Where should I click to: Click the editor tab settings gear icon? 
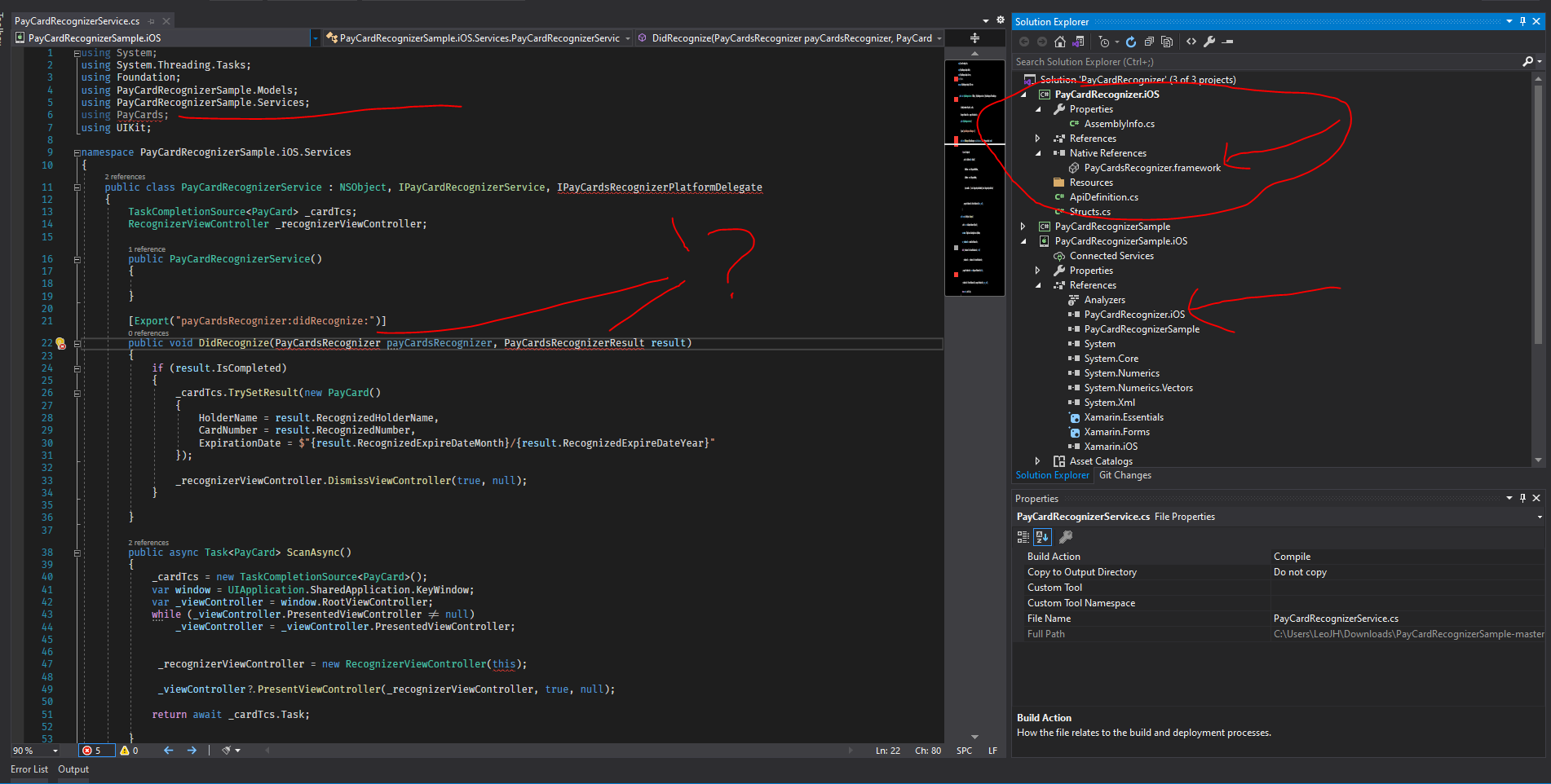[x=1001, y=21]
